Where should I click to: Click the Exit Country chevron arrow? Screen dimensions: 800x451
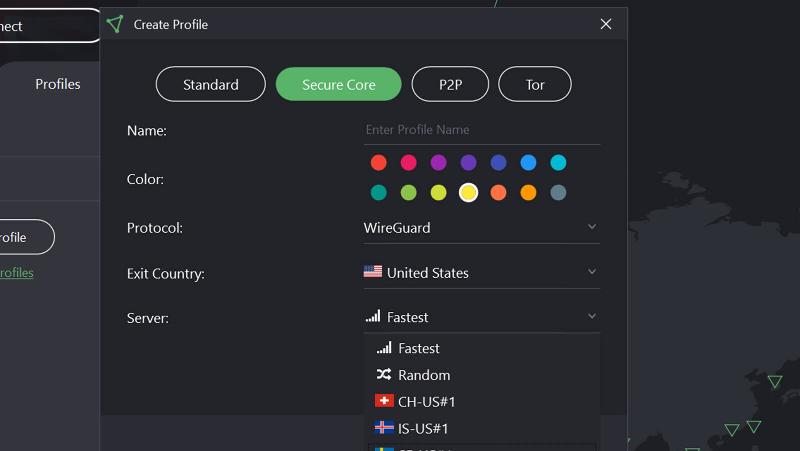pos(592,271)
